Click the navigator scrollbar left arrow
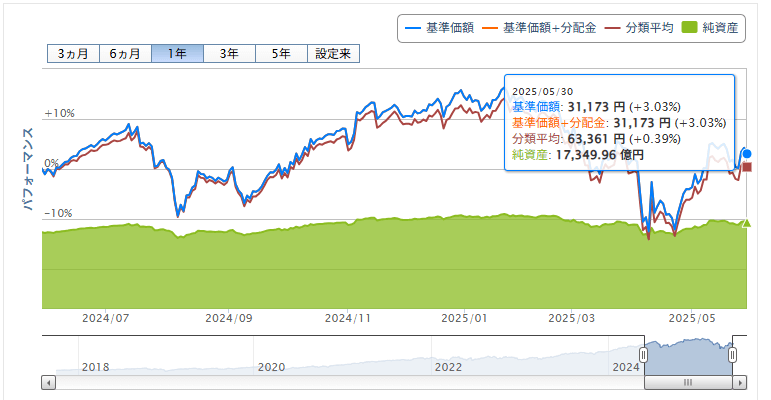This screenshot has width=771, height=400. coord(47,382)
